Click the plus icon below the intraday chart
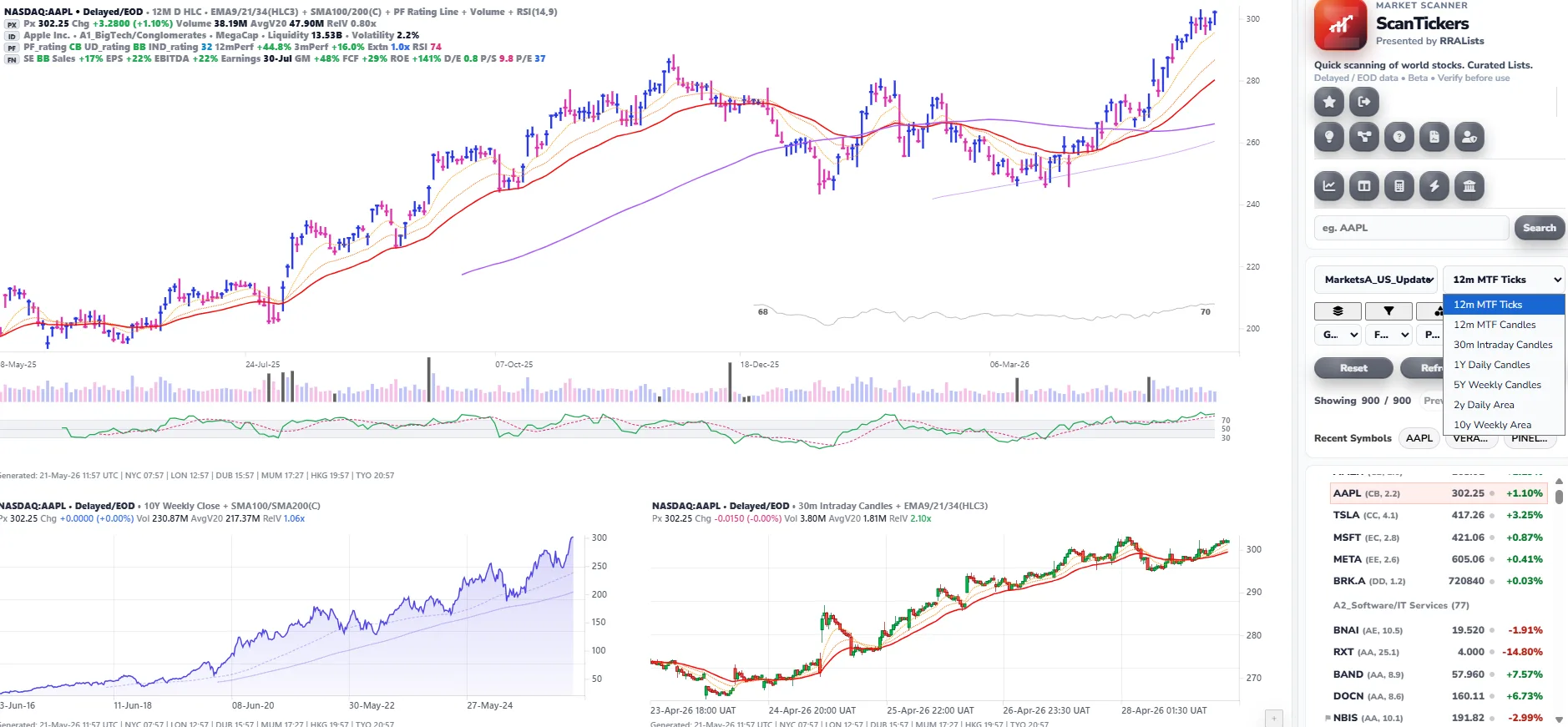The height and width of the screenshot is (727, 1568). click(1274, 718)
